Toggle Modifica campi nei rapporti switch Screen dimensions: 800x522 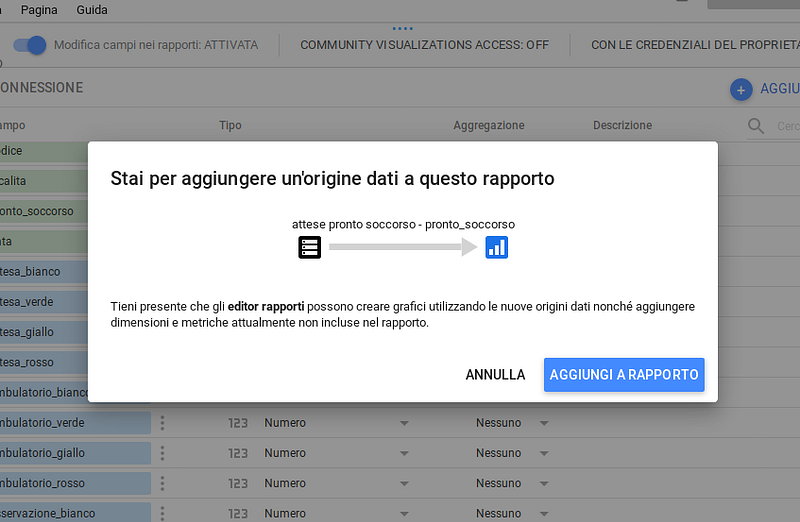[x=30, y=45]
